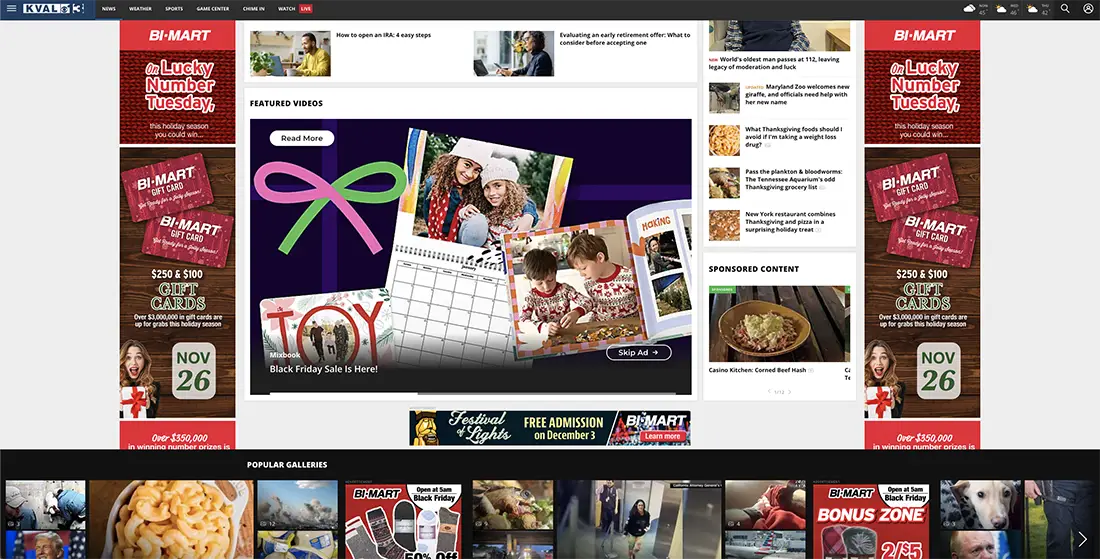Advance popular galleries with right arrow

(x=1082, y=539)
